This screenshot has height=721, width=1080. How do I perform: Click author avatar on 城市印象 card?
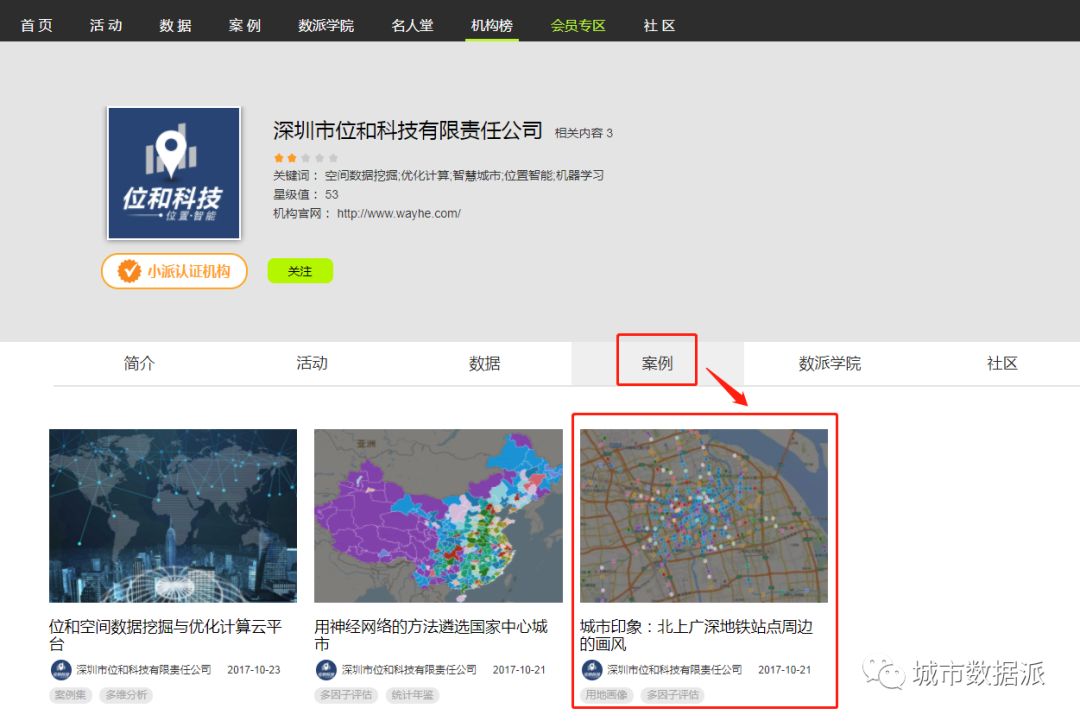coord(592,669)
